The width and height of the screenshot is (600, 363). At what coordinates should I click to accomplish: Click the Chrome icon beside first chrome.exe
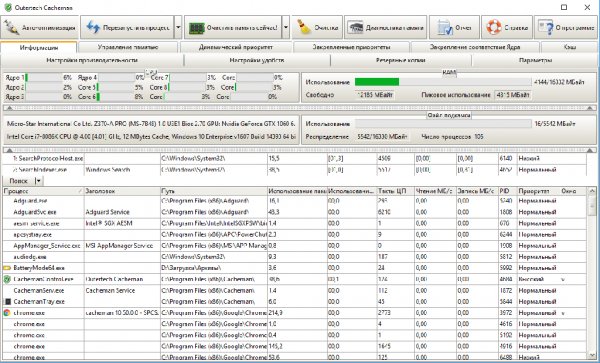click(x=7, y=313)
